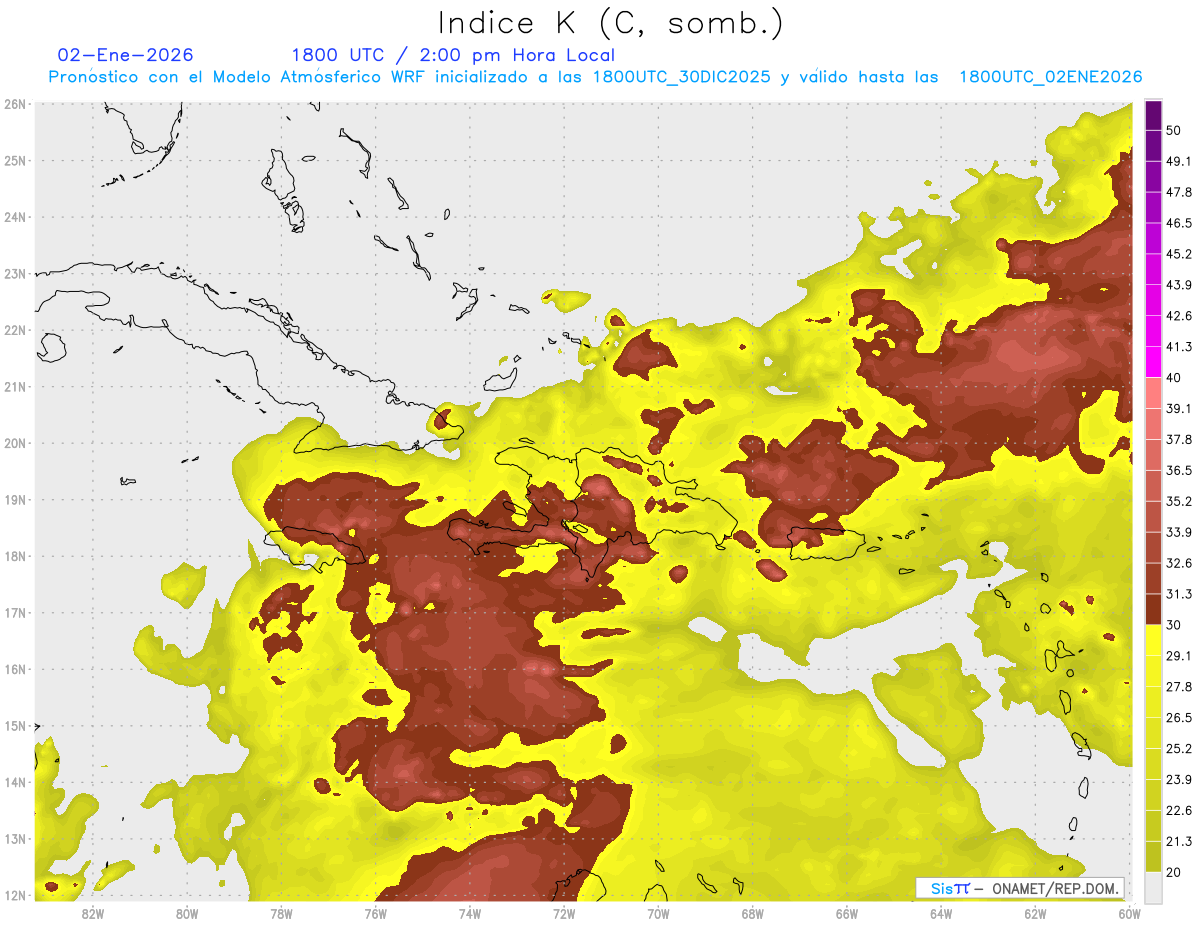
Task: Click the colorbar value '27.8'
Action: [1178, 687]
